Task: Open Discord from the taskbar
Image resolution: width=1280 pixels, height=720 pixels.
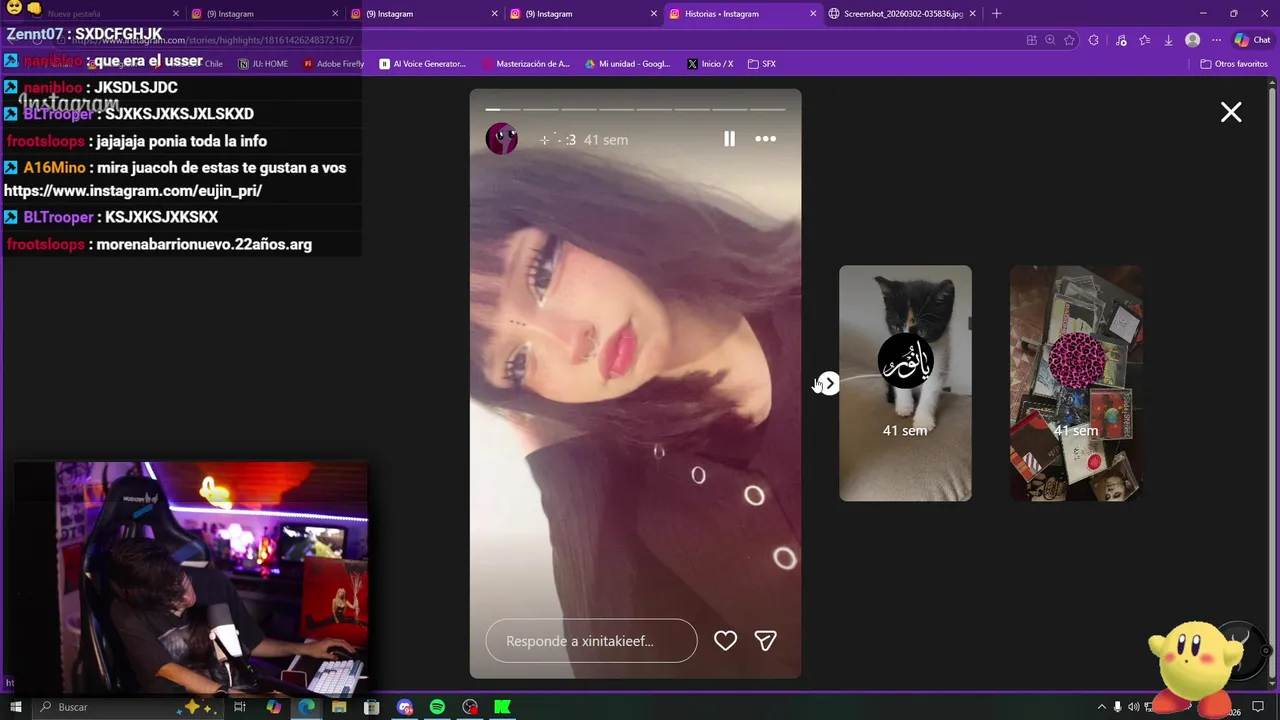Action: (405, 707)
